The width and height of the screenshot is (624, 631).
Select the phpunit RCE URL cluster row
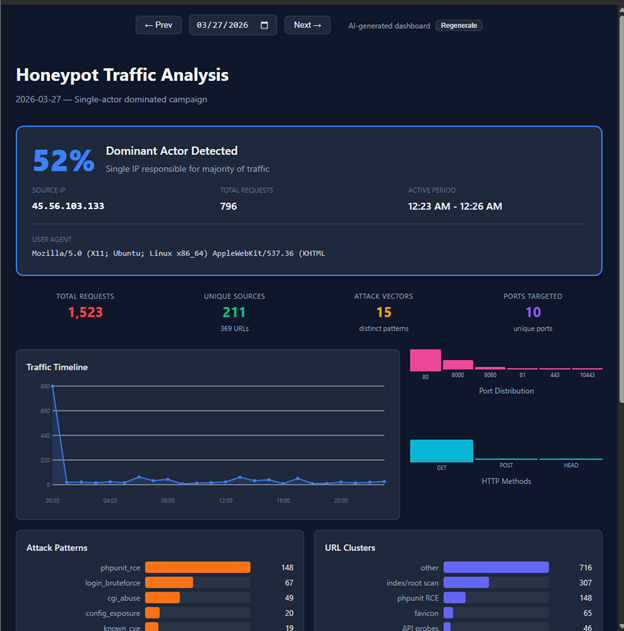click(x=458, y=598)
